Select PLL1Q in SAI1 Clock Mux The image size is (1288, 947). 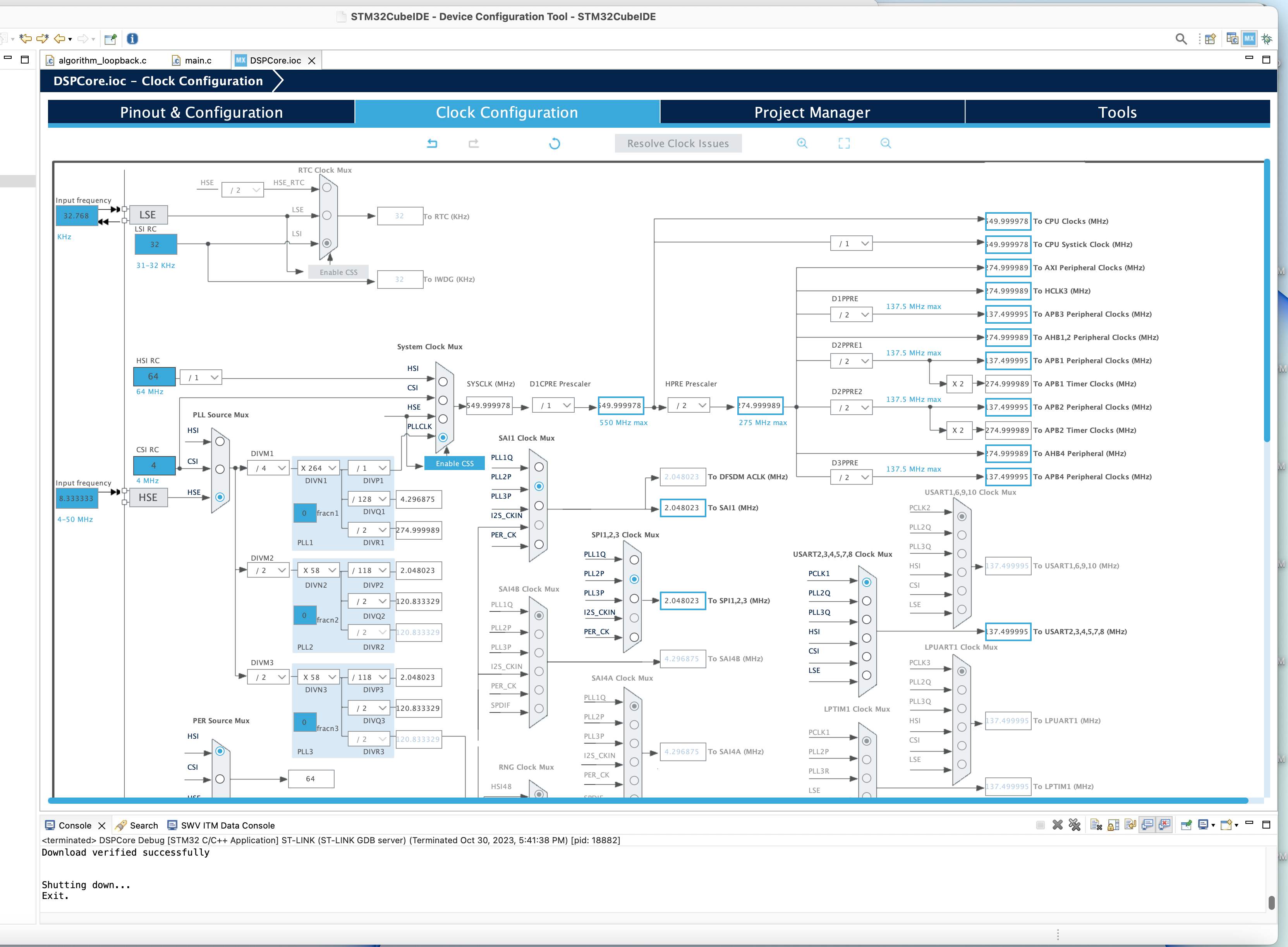(x=539, y=467)
